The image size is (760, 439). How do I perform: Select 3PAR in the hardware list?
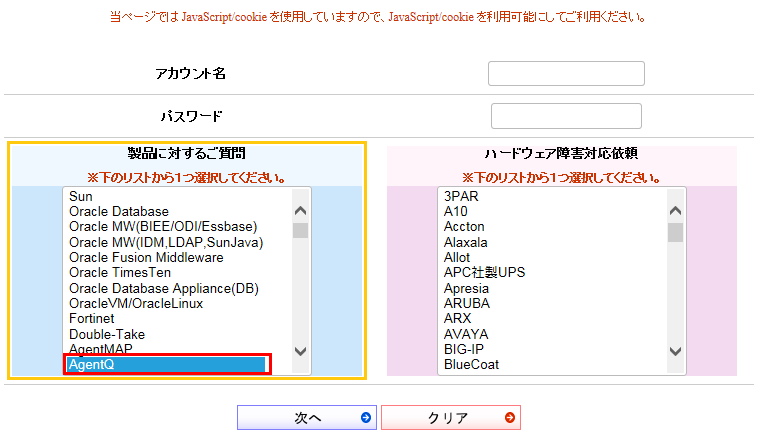point(461,196)
